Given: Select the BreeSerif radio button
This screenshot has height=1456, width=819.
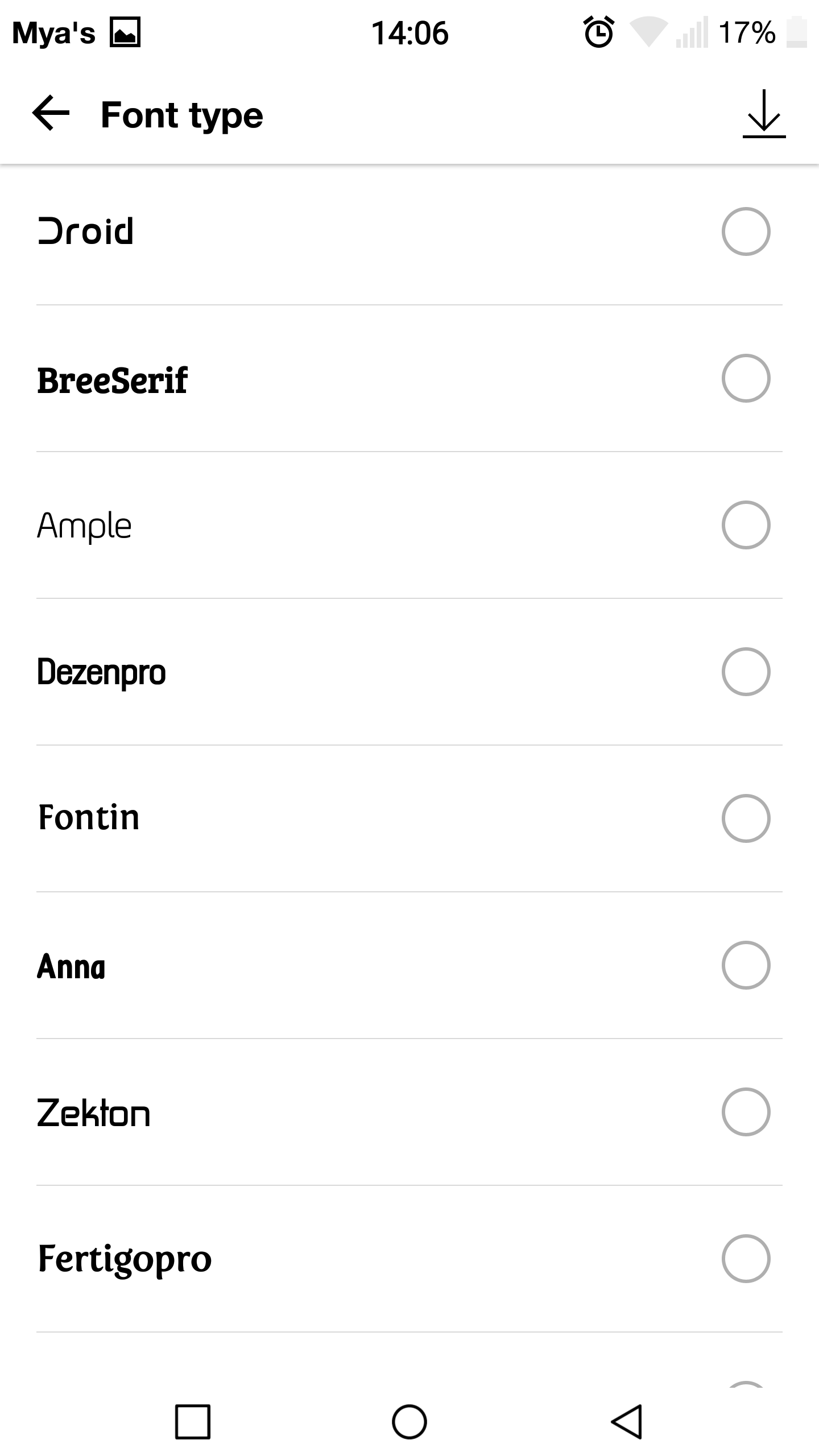Looking at the screenshot, I should (x=746, y=378).
